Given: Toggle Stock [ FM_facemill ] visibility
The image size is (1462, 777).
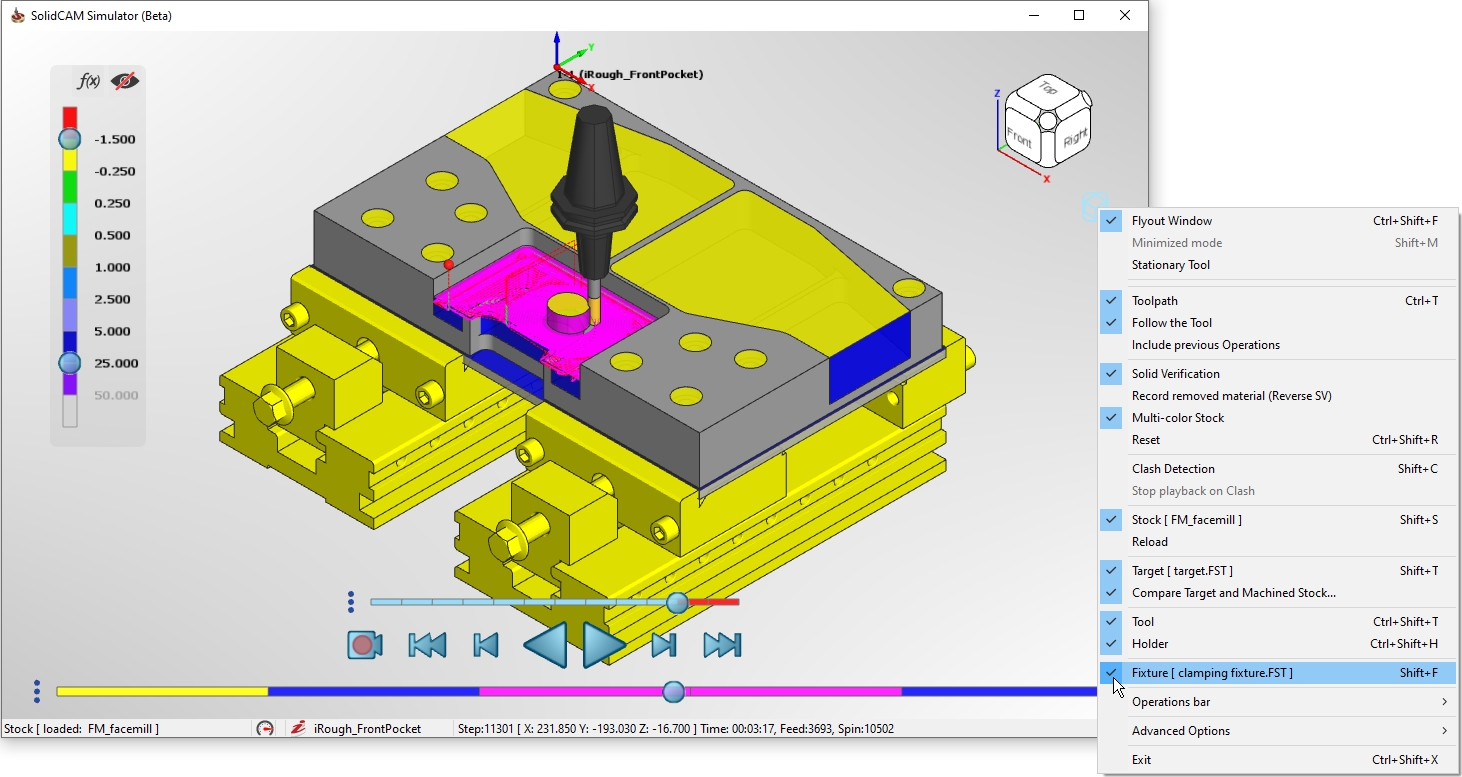Looking at the screenshot, I should click(1277, 520).
